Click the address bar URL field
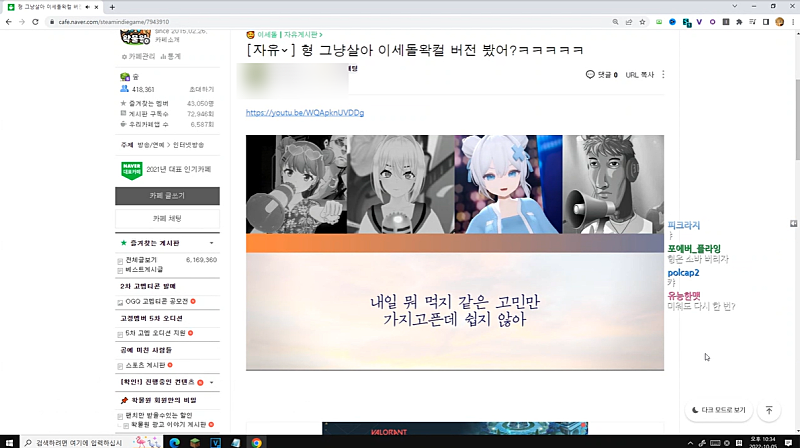 [327, 22]
